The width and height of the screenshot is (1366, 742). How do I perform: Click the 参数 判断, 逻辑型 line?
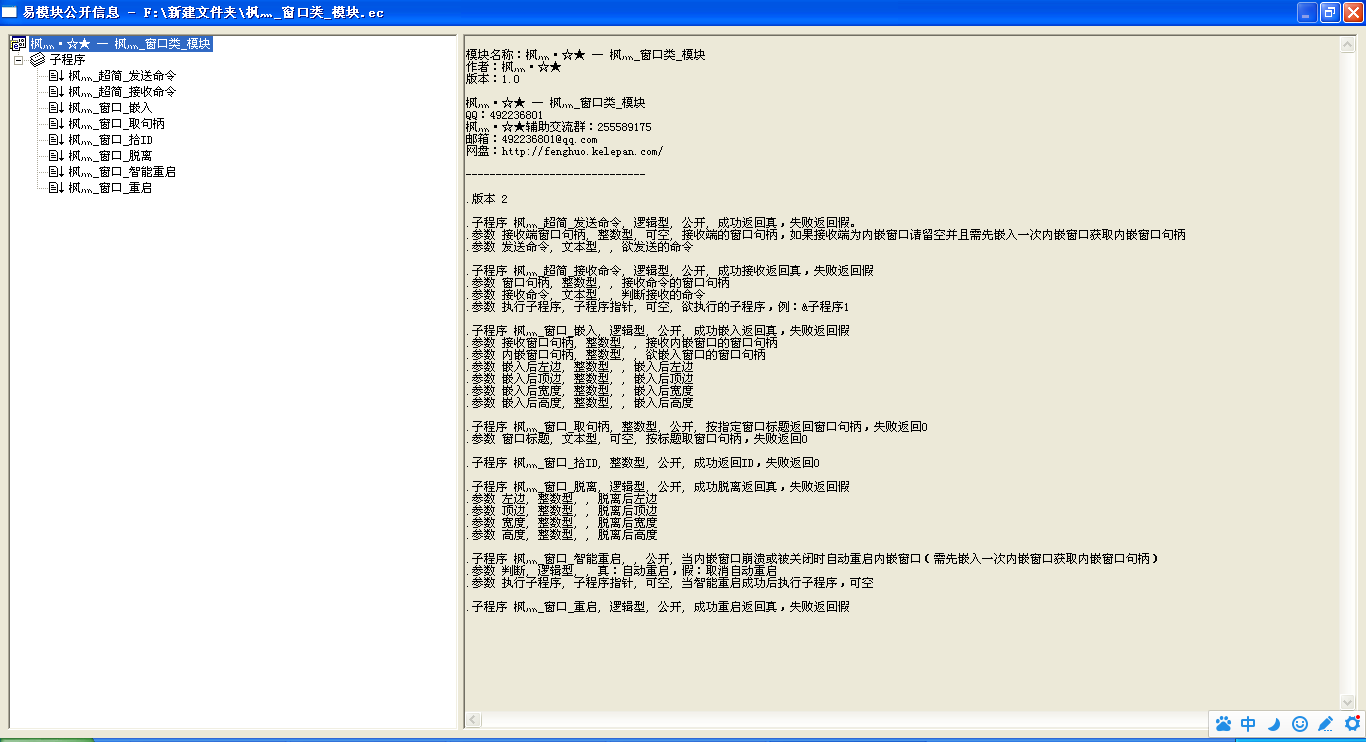(x=621, y=571)
